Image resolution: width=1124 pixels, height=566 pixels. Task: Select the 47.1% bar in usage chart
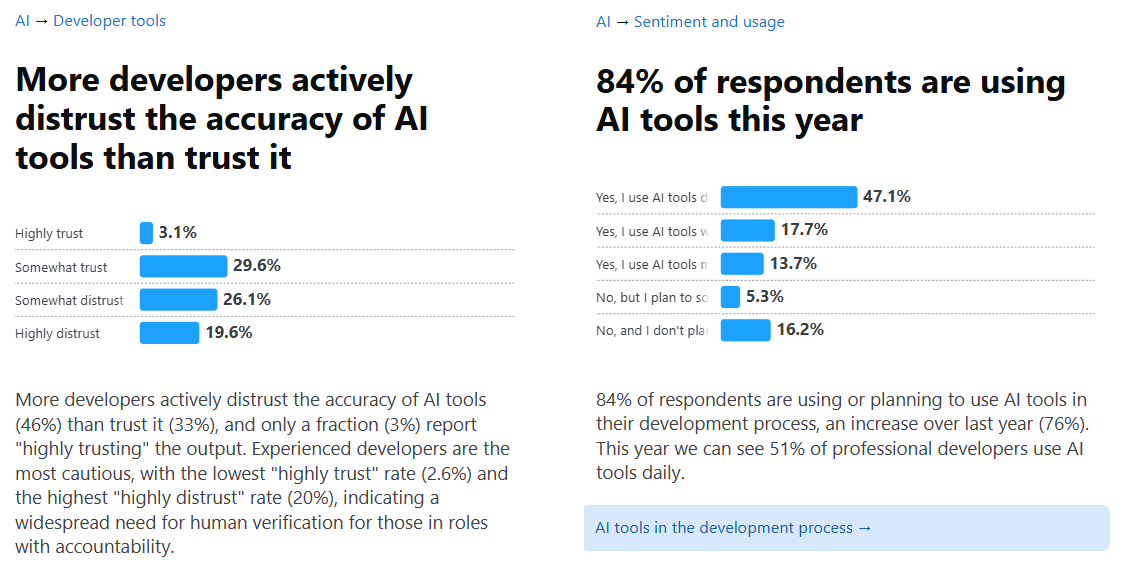tap(789, 197)
